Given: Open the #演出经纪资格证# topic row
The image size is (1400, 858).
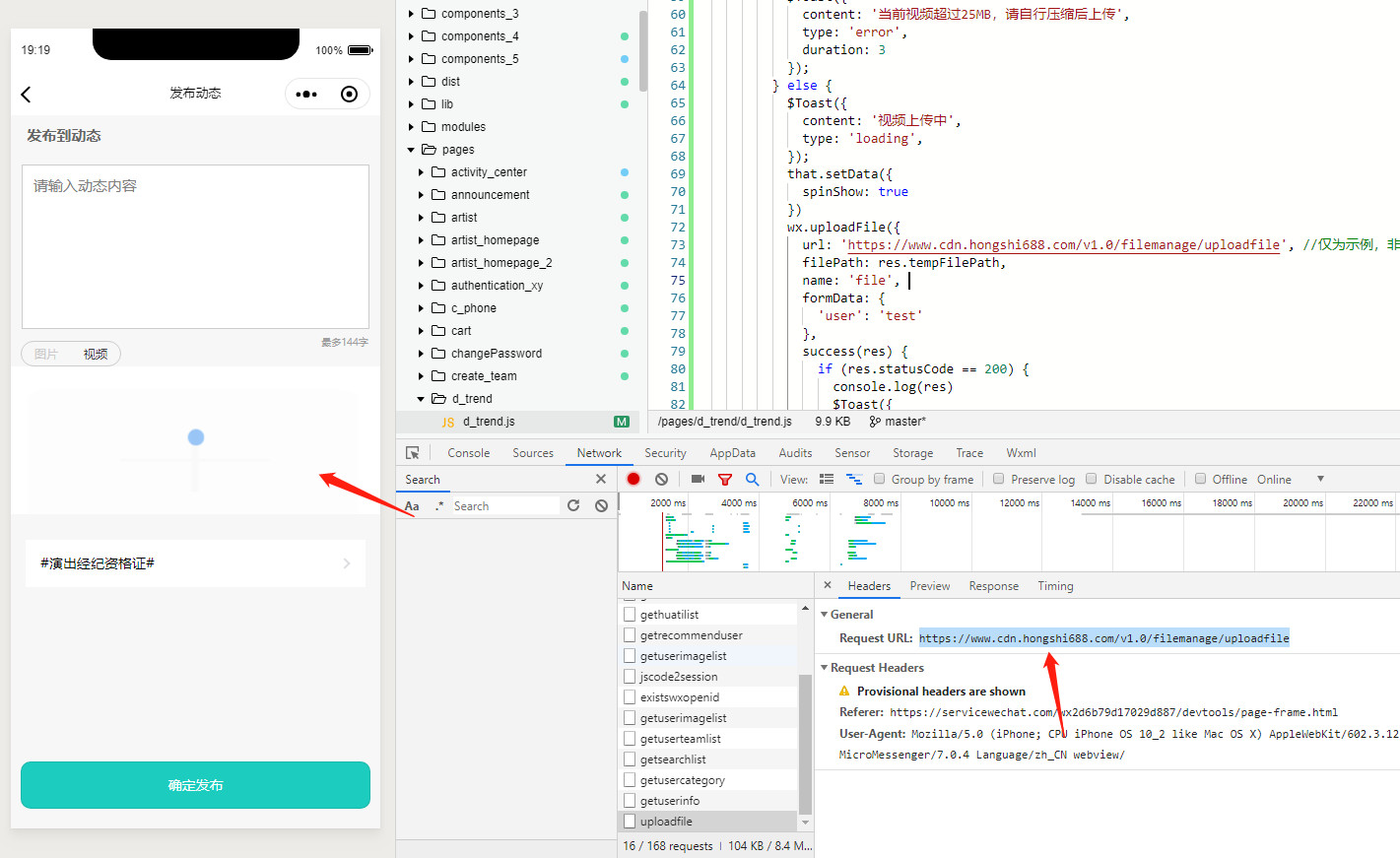Looking at the screenshot, I should 195,563.
